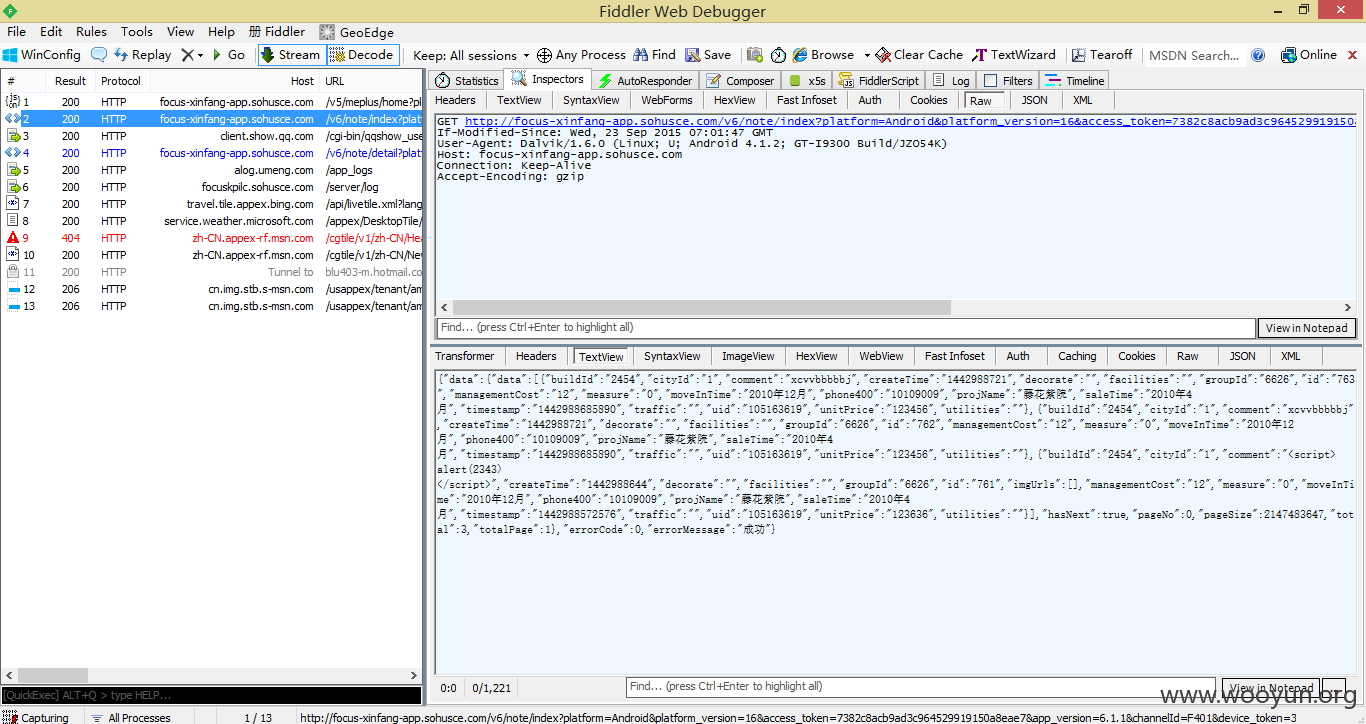Select session 9 with 404 result
1366x724 pixels.
point(211,238)
